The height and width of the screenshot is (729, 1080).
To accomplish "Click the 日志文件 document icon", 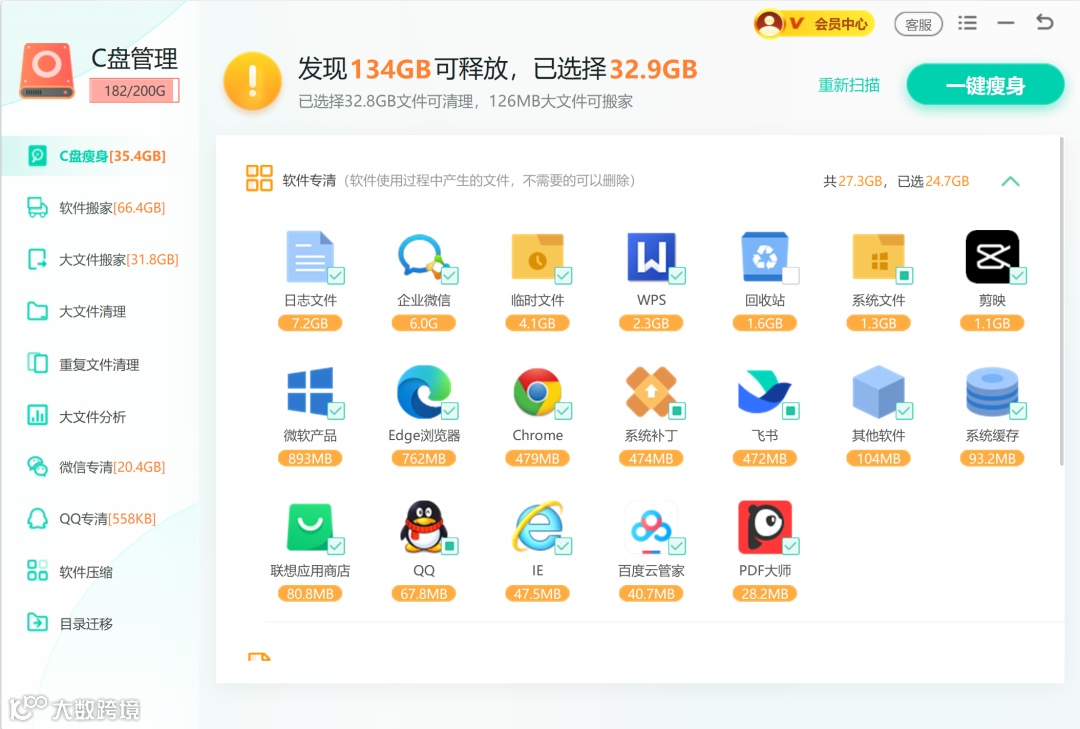I will 310,256.
